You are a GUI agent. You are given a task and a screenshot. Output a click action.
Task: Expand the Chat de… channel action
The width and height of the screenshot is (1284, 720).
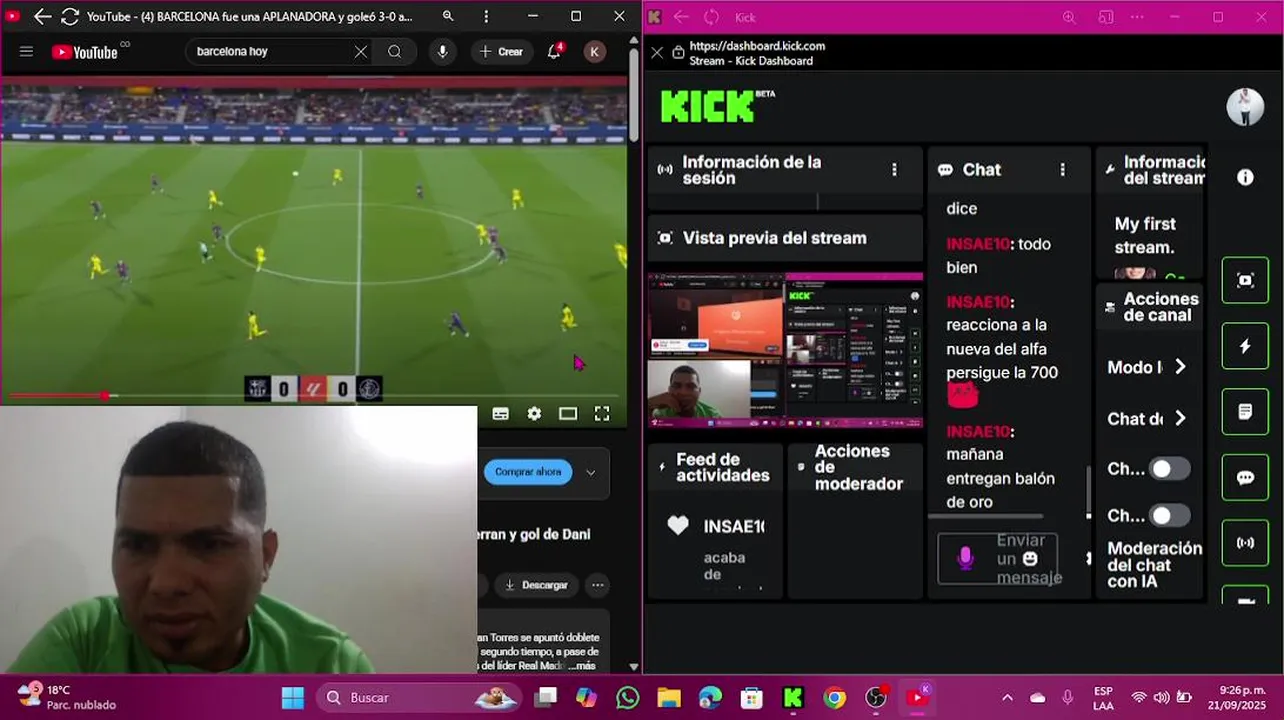[x=1180, y=418]
